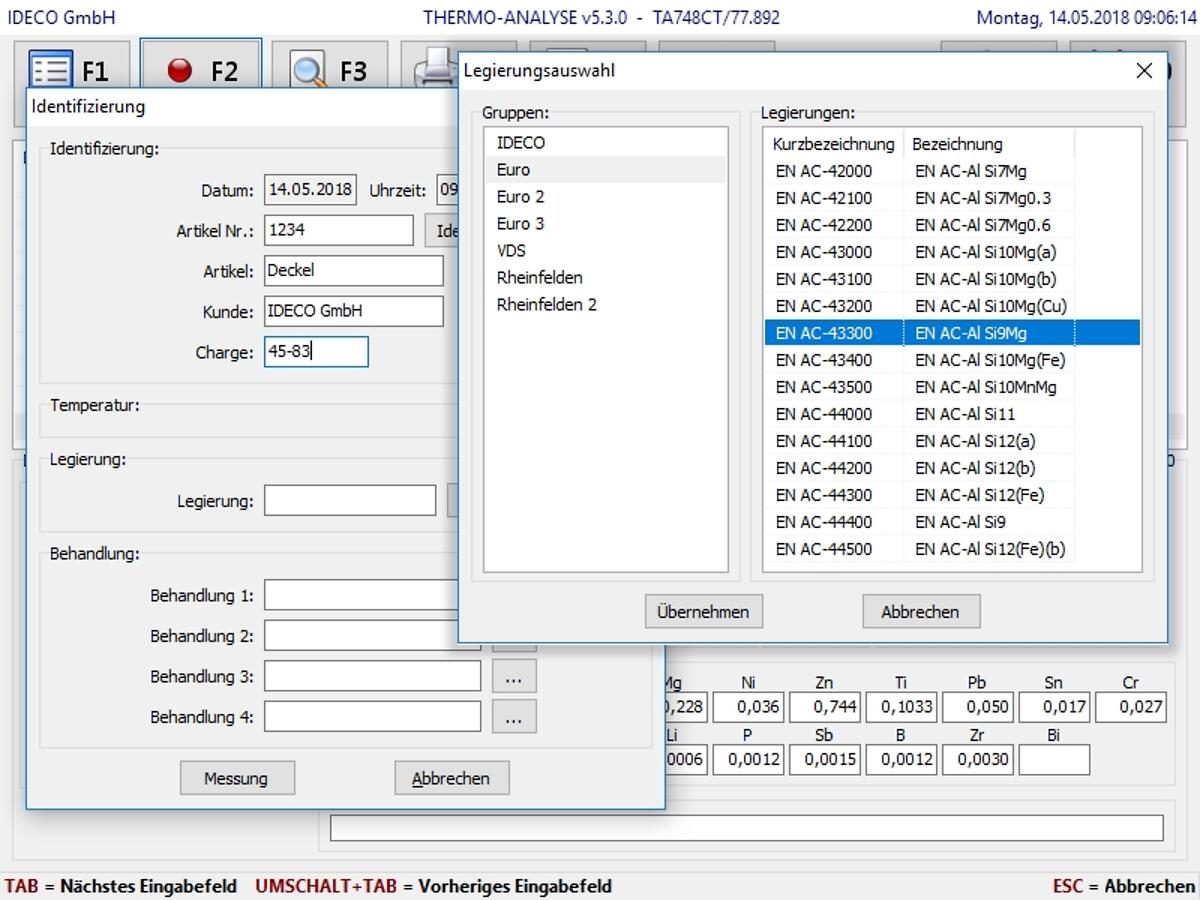Select EN AC-Al Si12(Fe)(b) alloy row
The image size is (1200, 900).
(989, 549)
